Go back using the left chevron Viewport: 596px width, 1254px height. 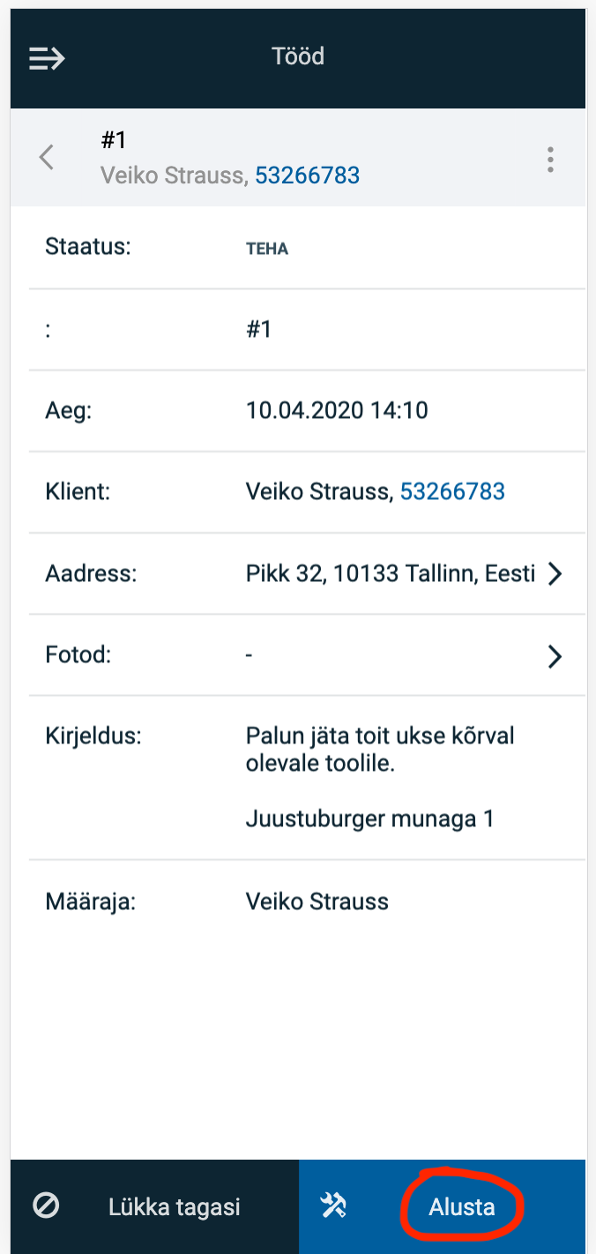[46, 158]
